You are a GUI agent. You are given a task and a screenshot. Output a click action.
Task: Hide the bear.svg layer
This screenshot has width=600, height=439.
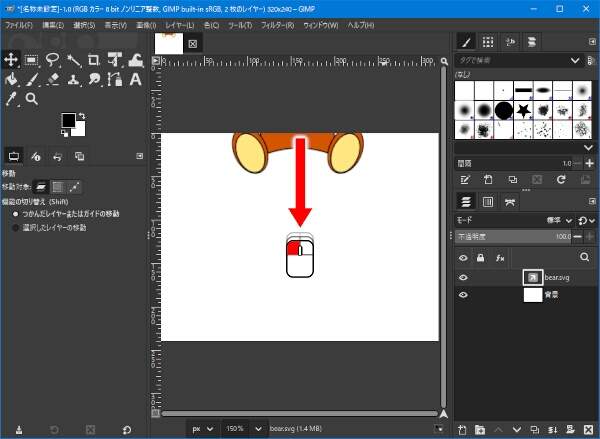(464, 277)
